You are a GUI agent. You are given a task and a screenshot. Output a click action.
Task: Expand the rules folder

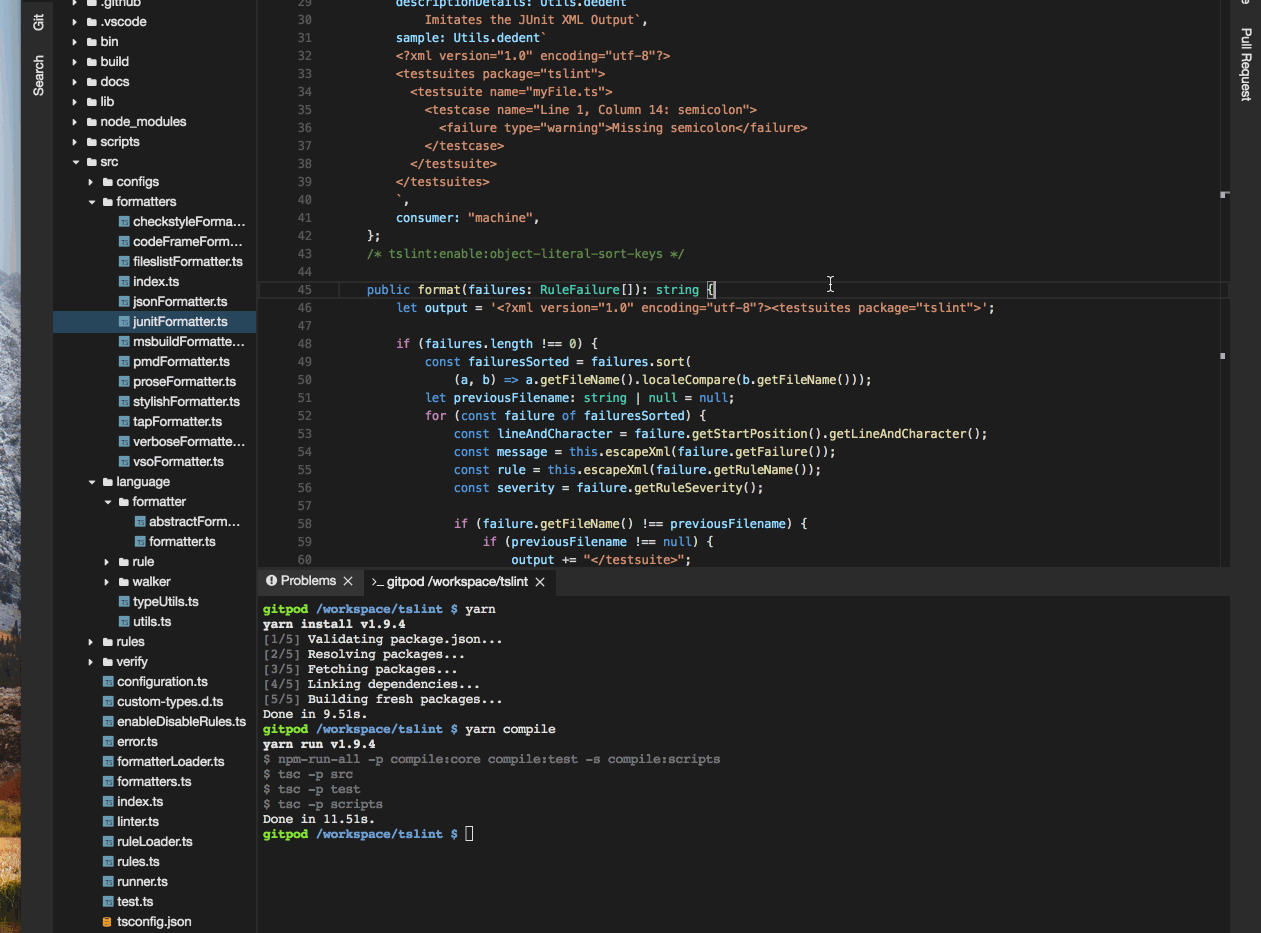coord(90,641)
